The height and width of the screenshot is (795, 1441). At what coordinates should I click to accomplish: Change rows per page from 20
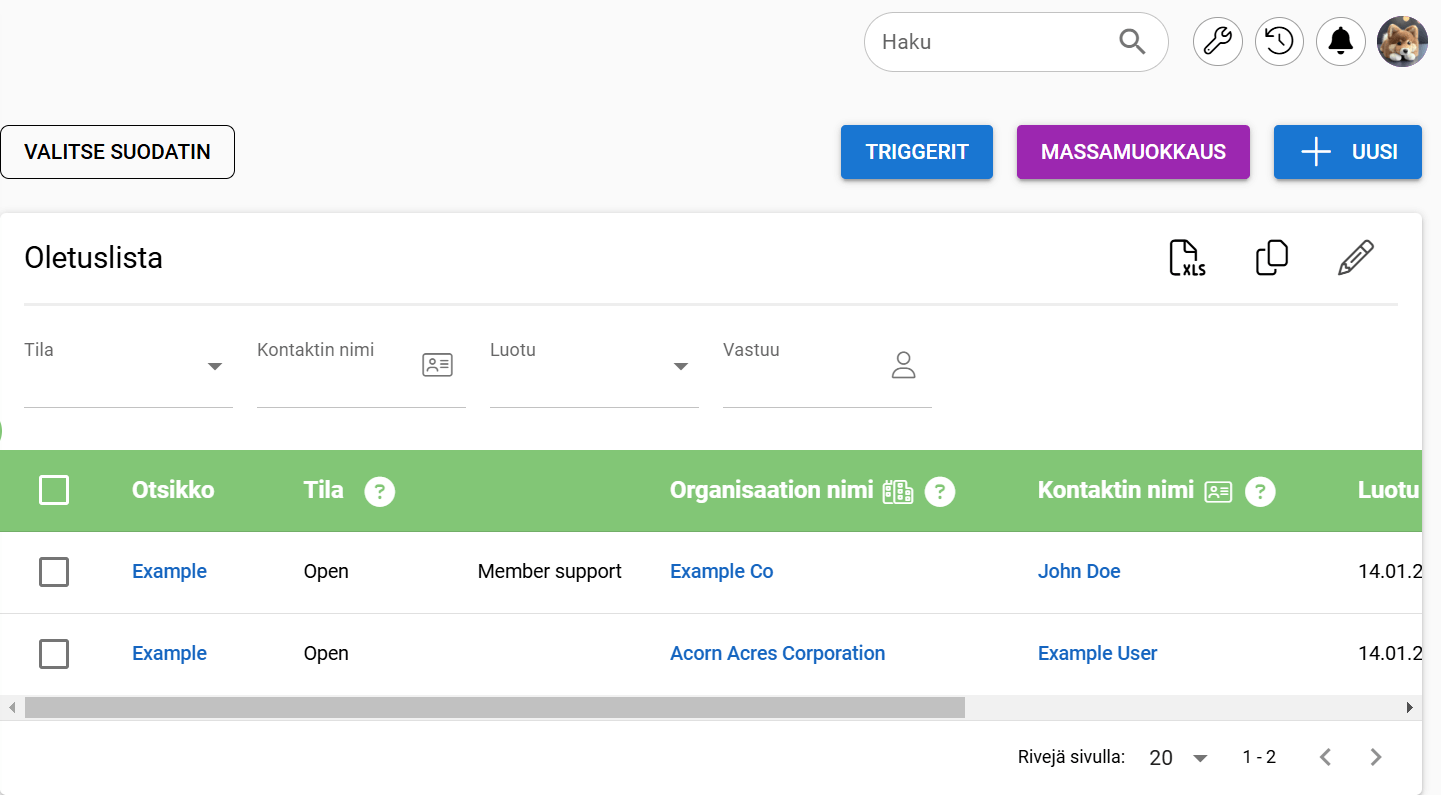coord(1178,757)
